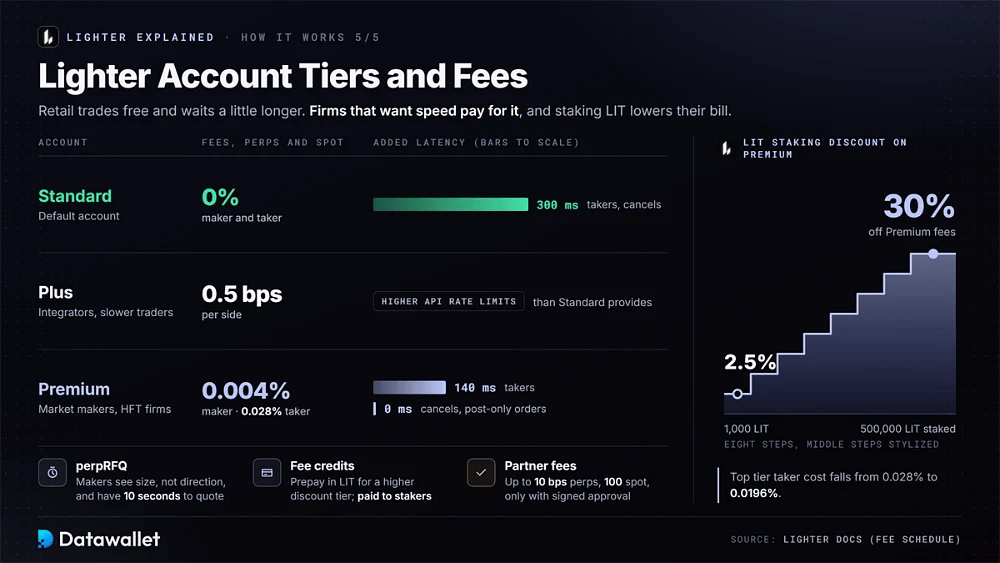Click the LIT staking discount logo icon
The width and height of the screenshot is (1000, 563).
[726, 149]
